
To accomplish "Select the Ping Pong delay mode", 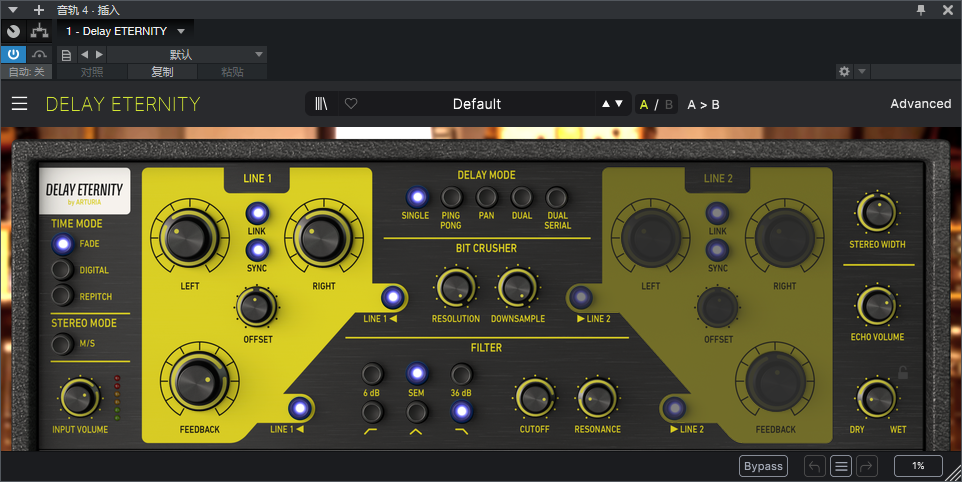I will (452, 197).
